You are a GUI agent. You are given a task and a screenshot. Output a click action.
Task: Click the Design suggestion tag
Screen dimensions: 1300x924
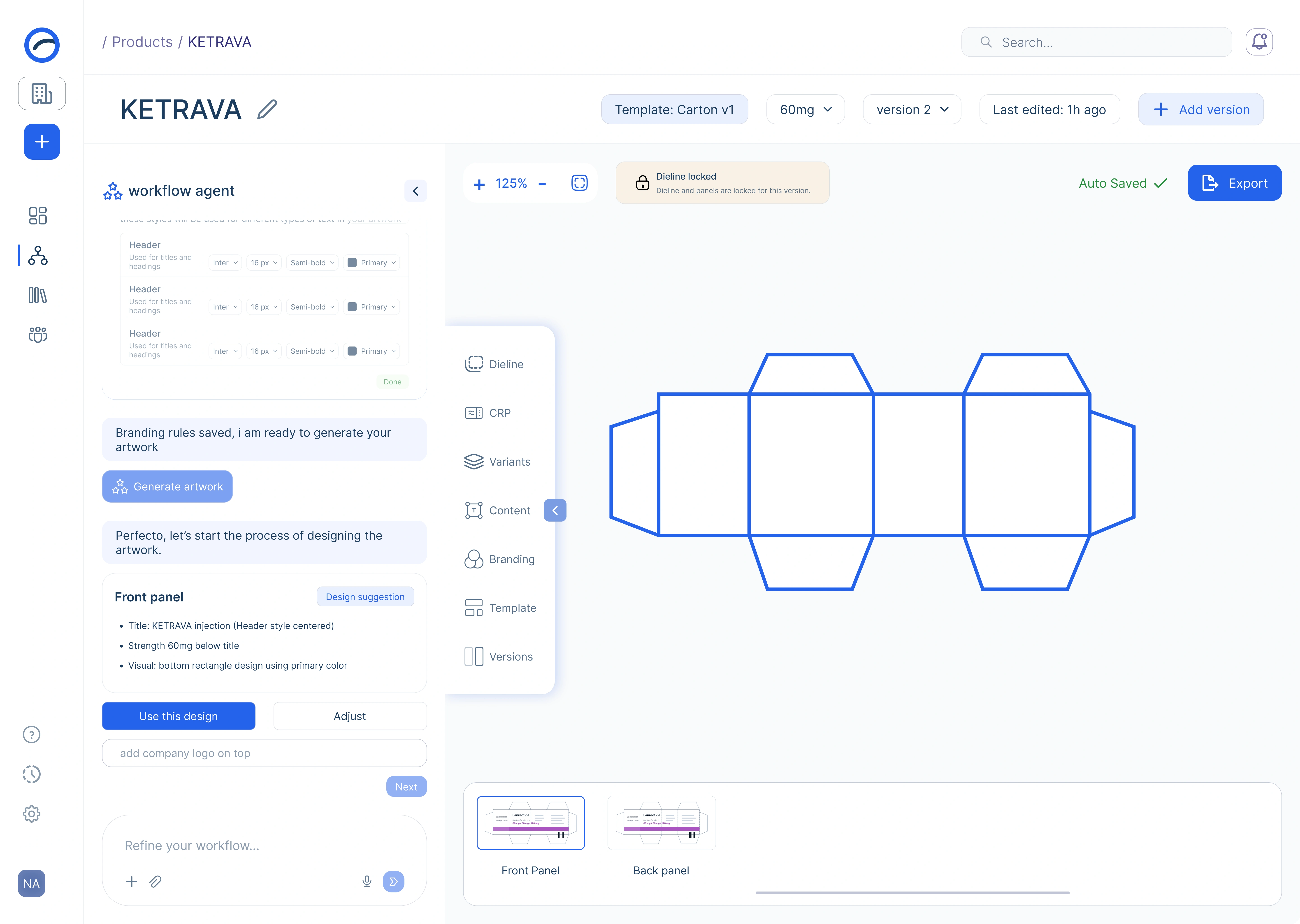tap(365, 597)
